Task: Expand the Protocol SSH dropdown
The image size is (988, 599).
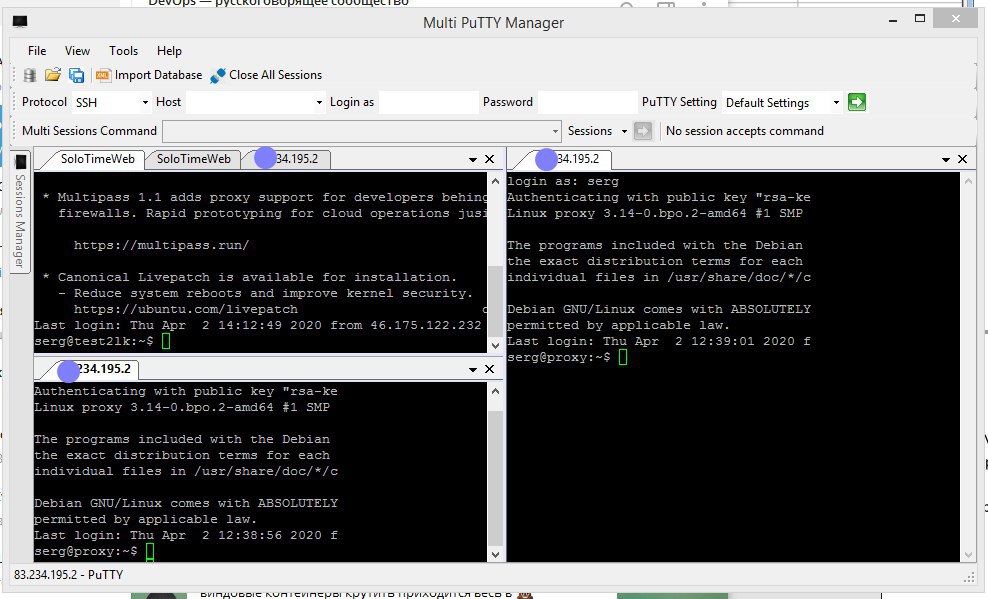Action: [x=145, y=102]
